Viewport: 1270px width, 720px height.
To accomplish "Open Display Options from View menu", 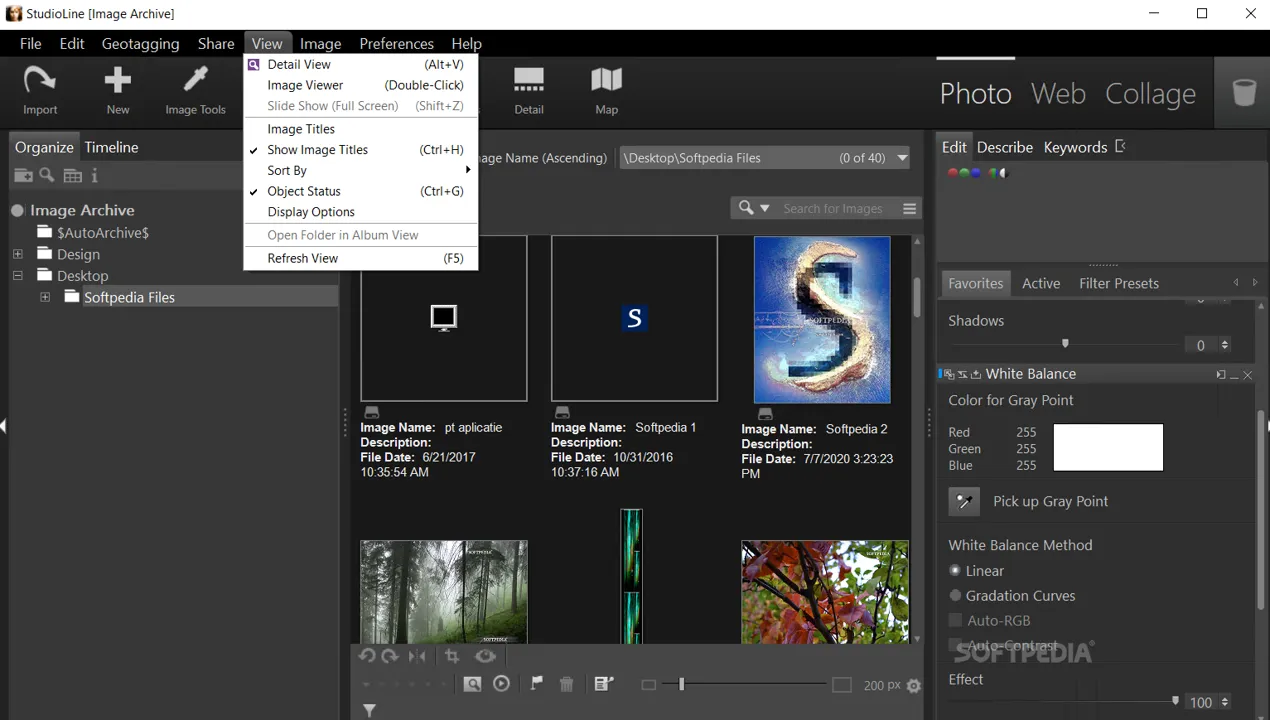I will 360,212.
